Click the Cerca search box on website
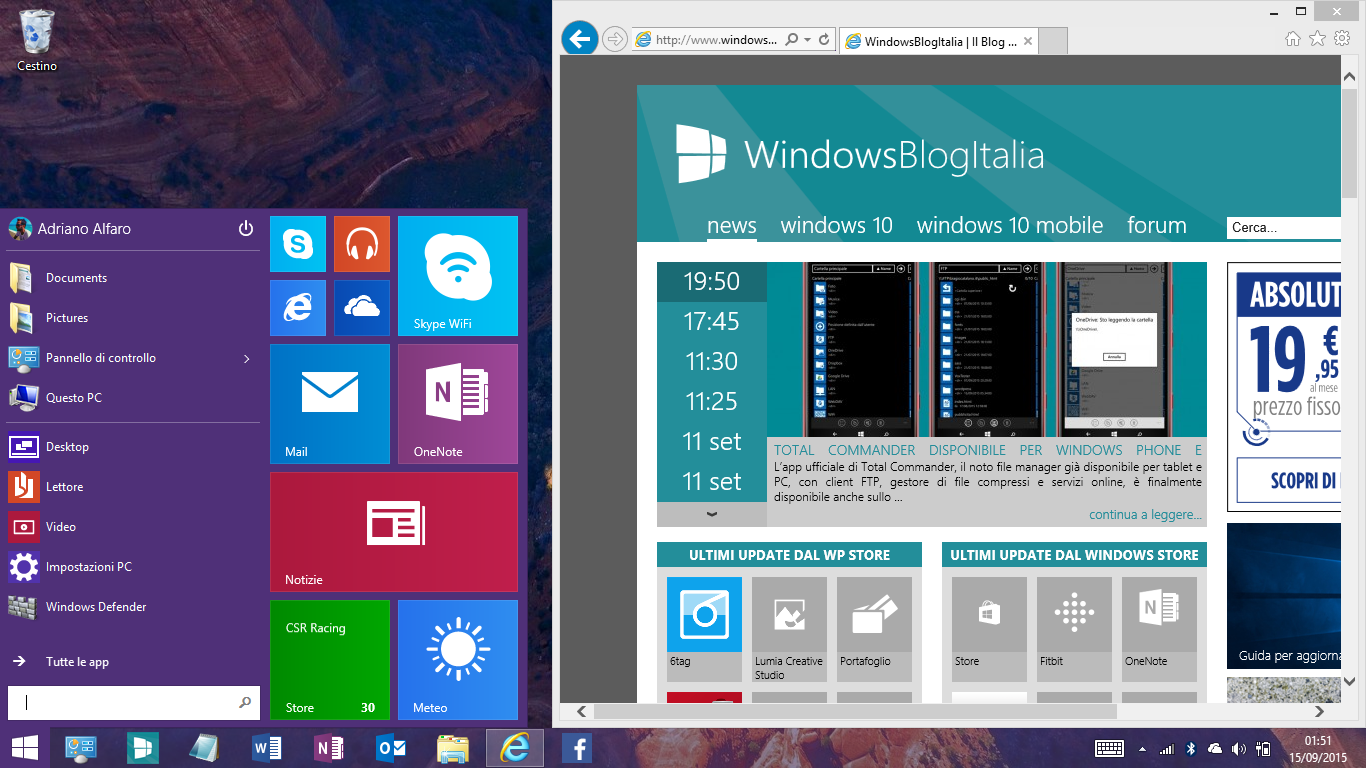 click(x=1283, y=228)
